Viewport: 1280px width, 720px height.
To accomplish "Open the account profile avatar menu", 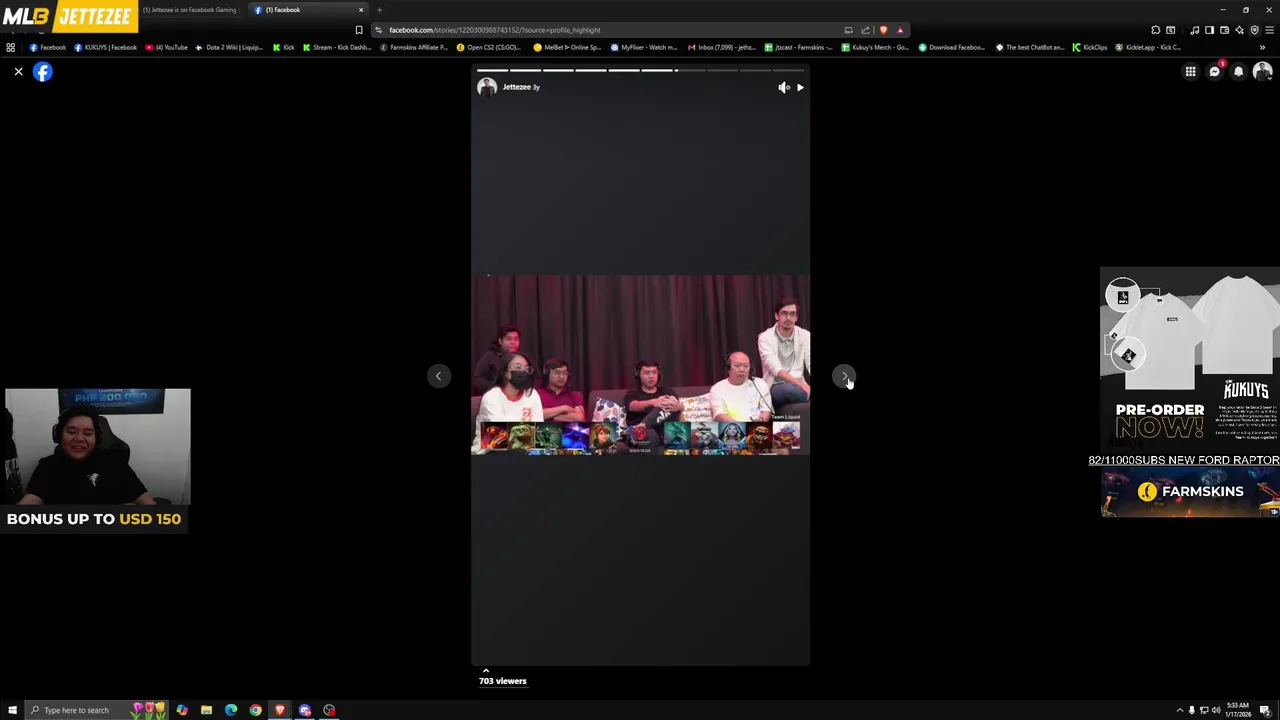I will [x=1262, y=72].
